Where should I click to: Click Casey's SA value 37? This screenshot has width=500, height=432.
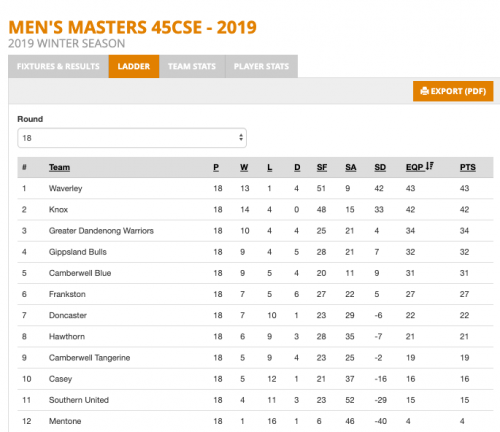pos(350,379)
